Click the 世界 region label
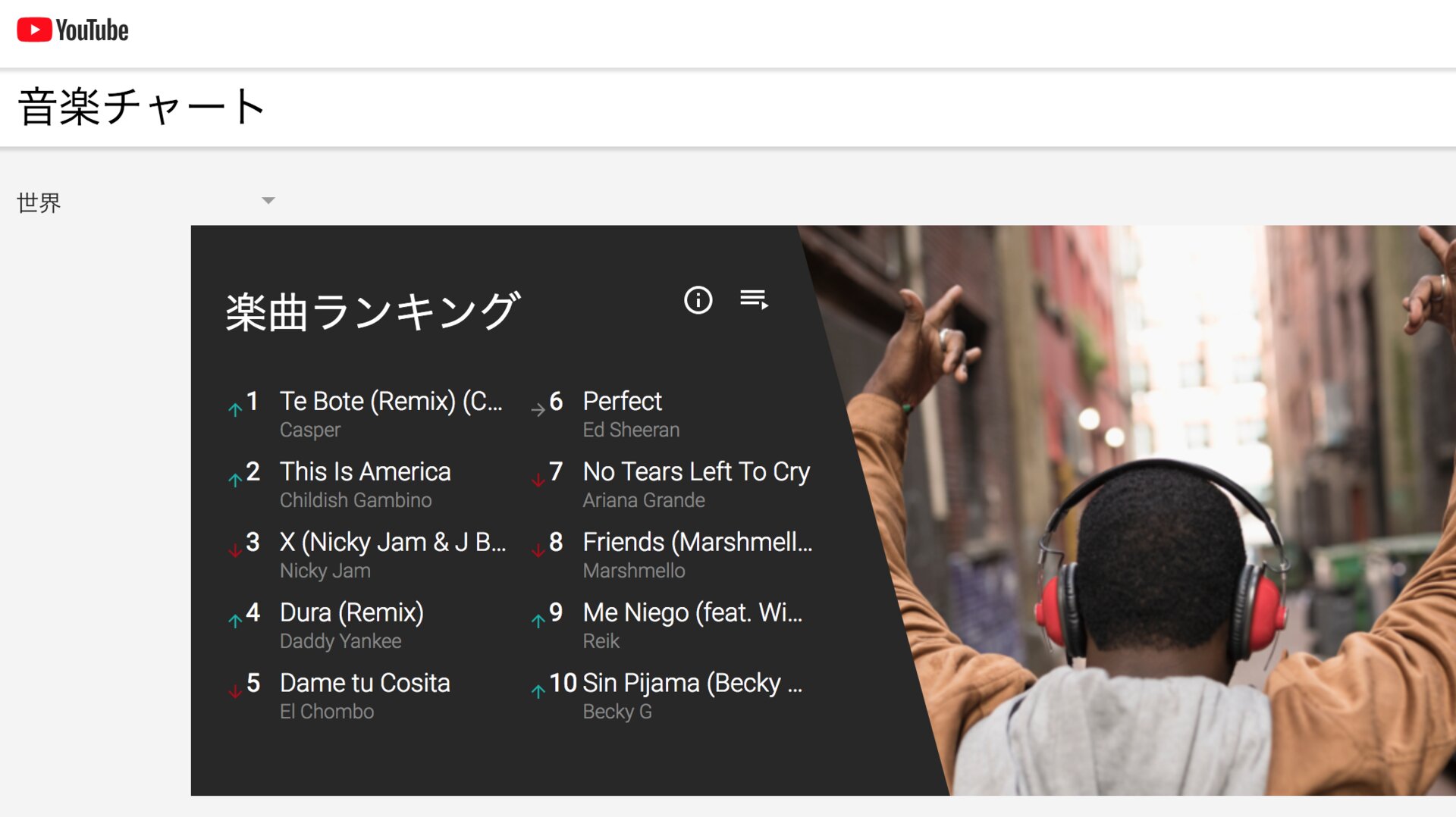The image size is (1456, 817). pos(39,202)
